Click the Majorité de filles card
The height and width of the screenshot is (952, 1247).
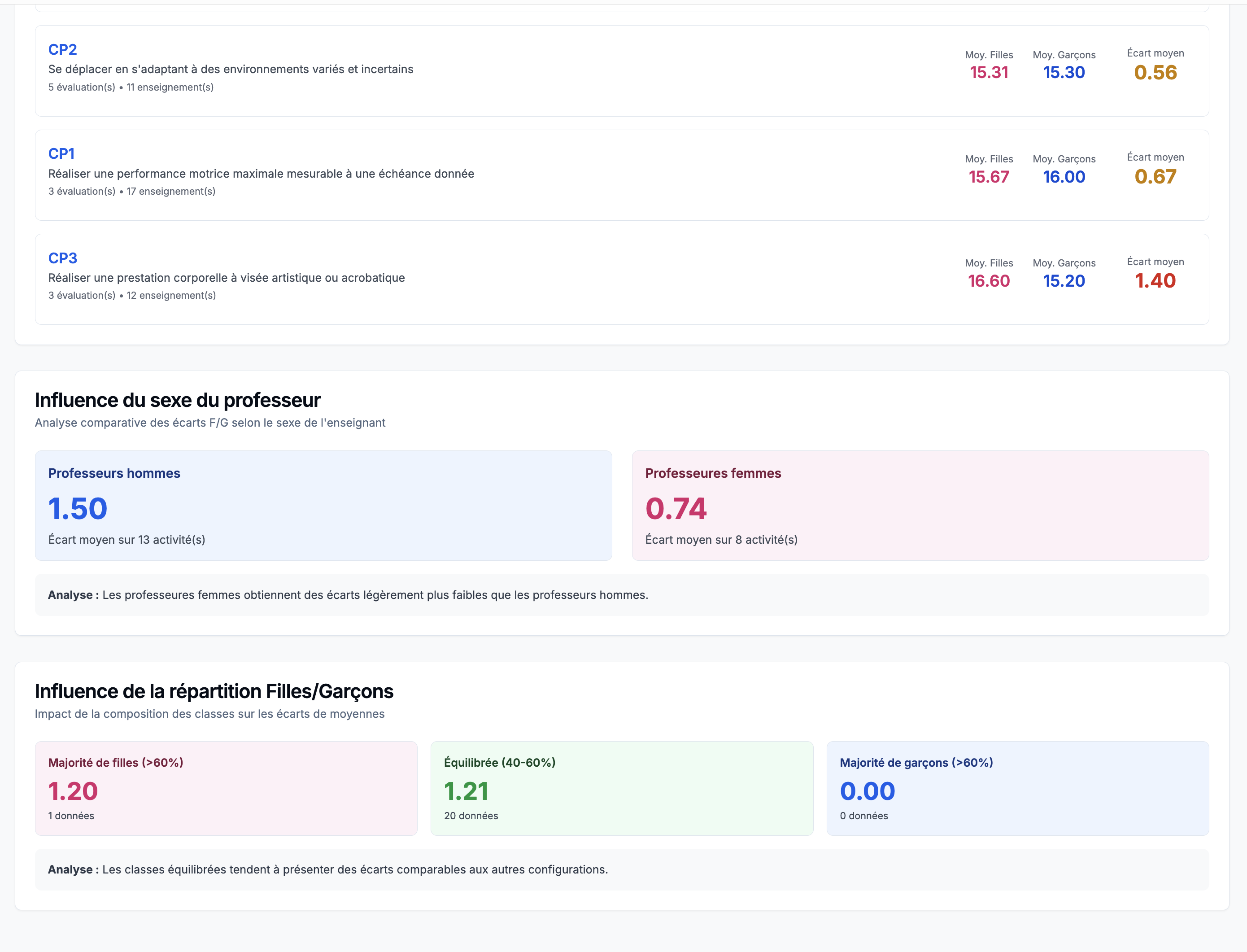(x=226, y=788)
